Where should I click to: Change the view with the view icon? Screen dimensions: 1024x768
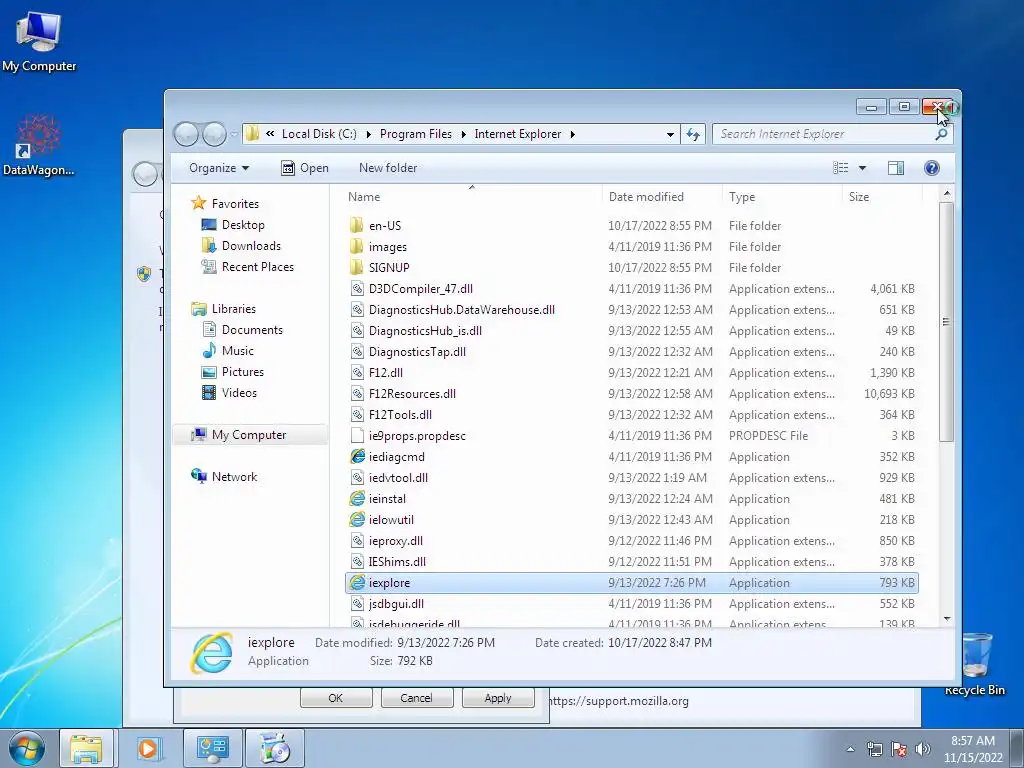click(x=840, y=168)
